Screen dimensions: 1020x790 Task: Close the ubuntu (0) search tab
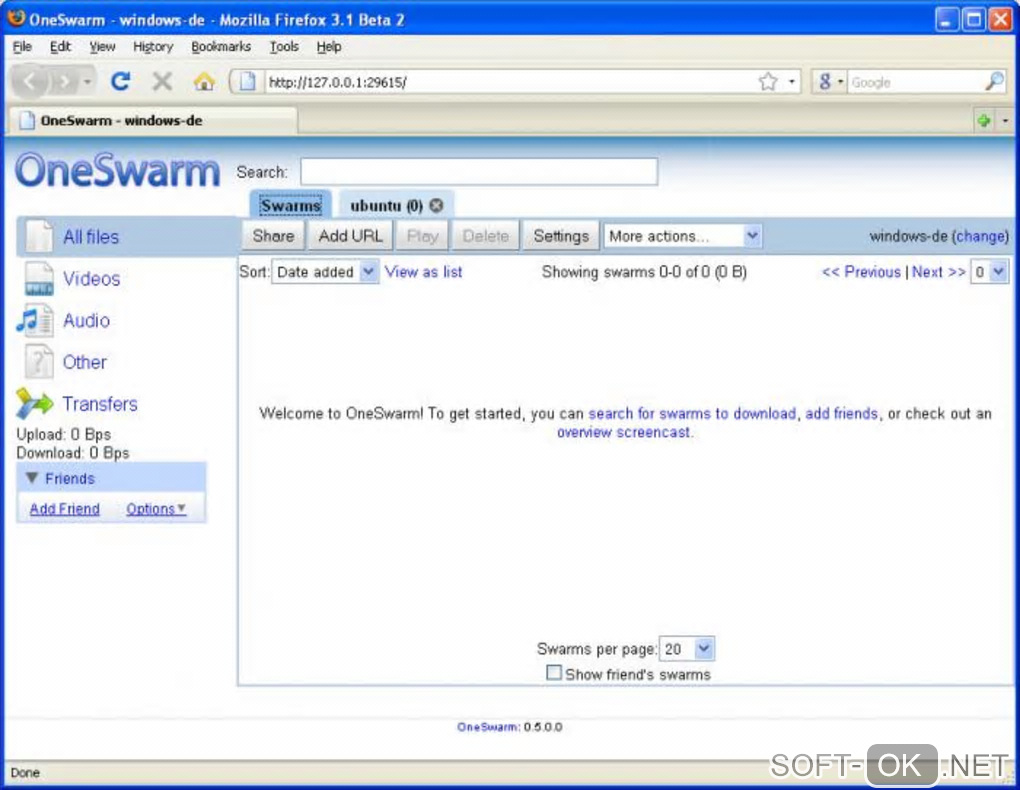point(436,206)
